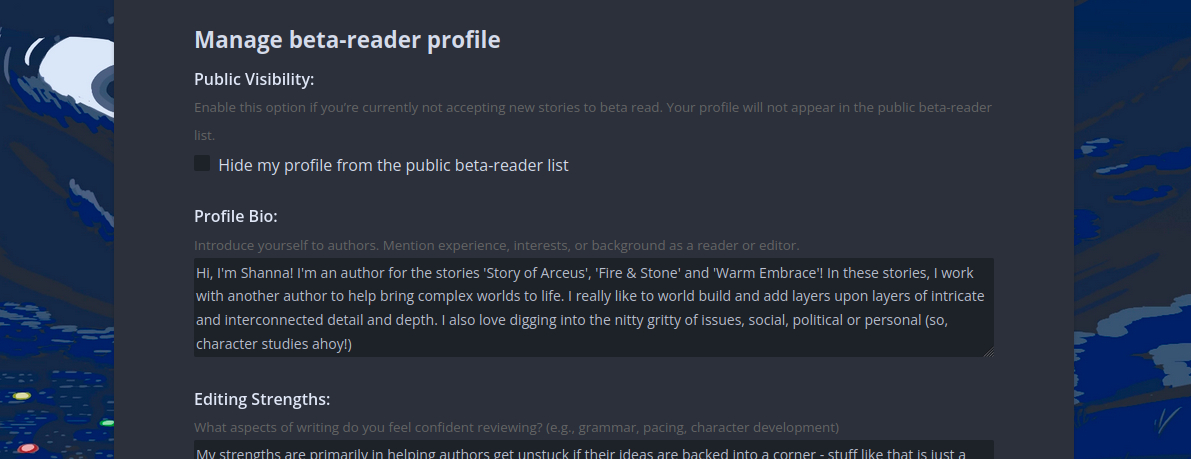Click the 'Public Visibility:' label
Viewport: 1191px width, 459px height.
254,80
